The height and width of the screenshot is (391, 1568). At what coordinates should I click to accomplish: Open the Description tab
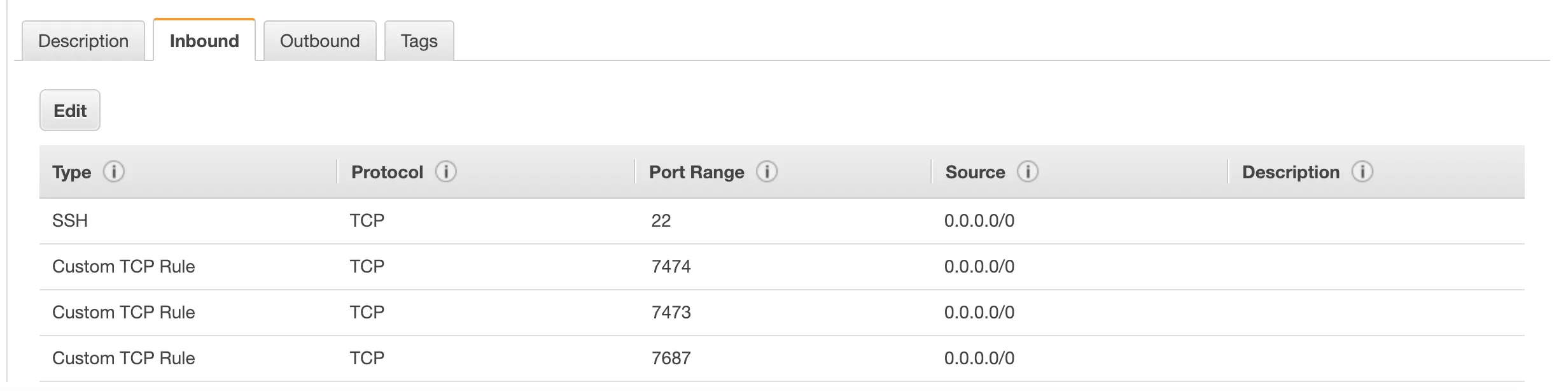coord(83,41)
